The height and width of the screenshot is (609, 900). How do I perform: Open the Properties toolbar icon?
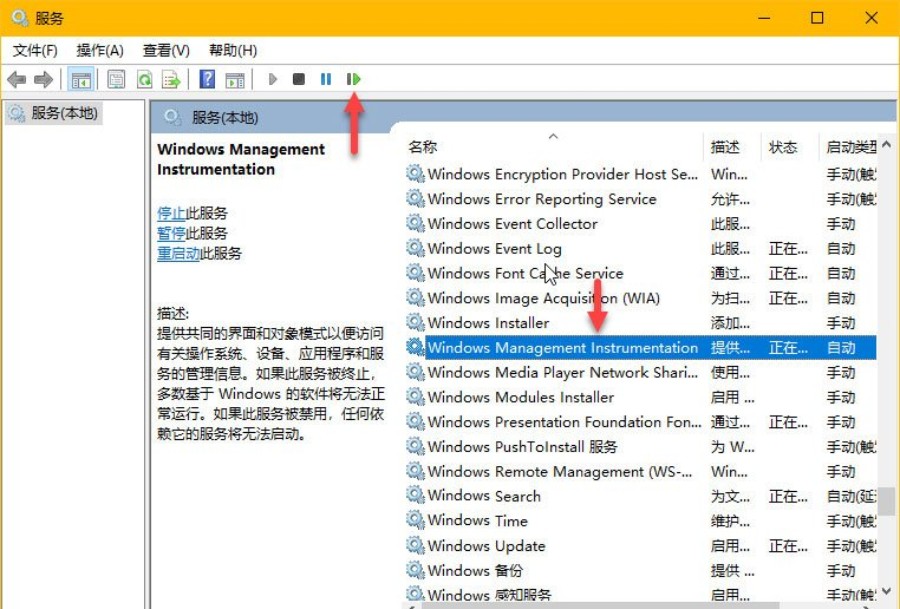tap(117, 79)
